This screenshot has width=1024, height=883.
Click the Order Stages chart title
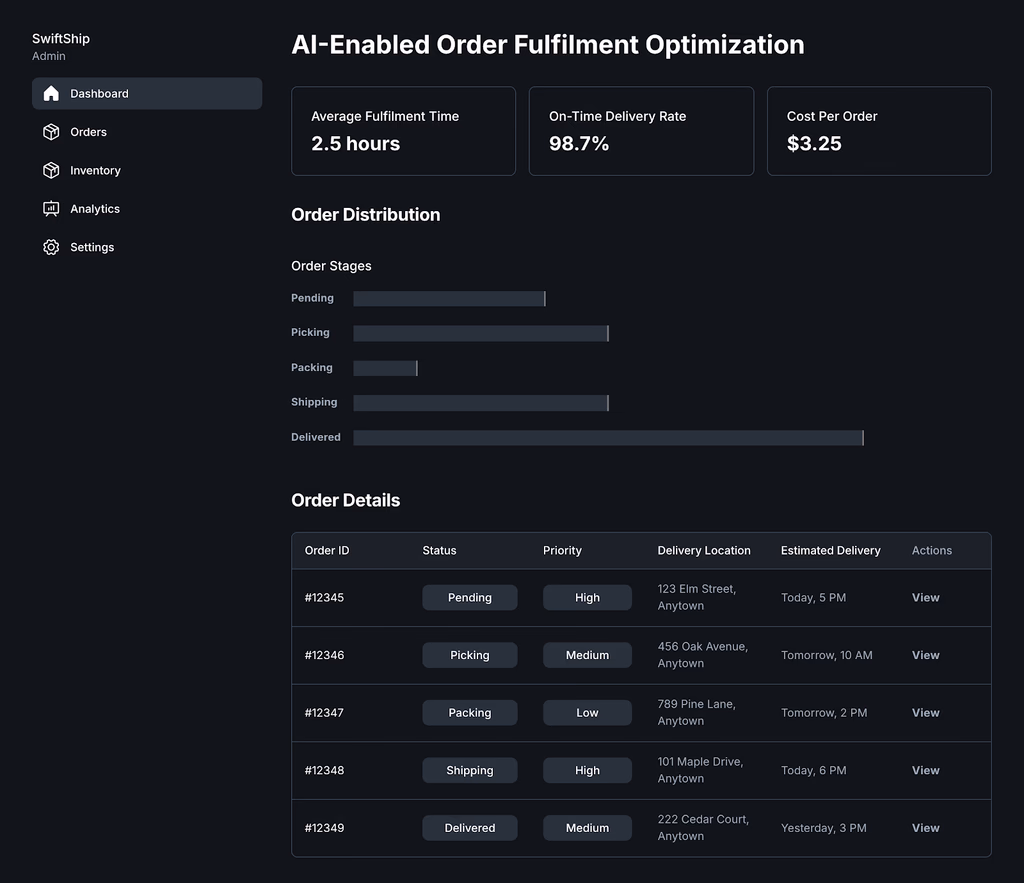331,266
